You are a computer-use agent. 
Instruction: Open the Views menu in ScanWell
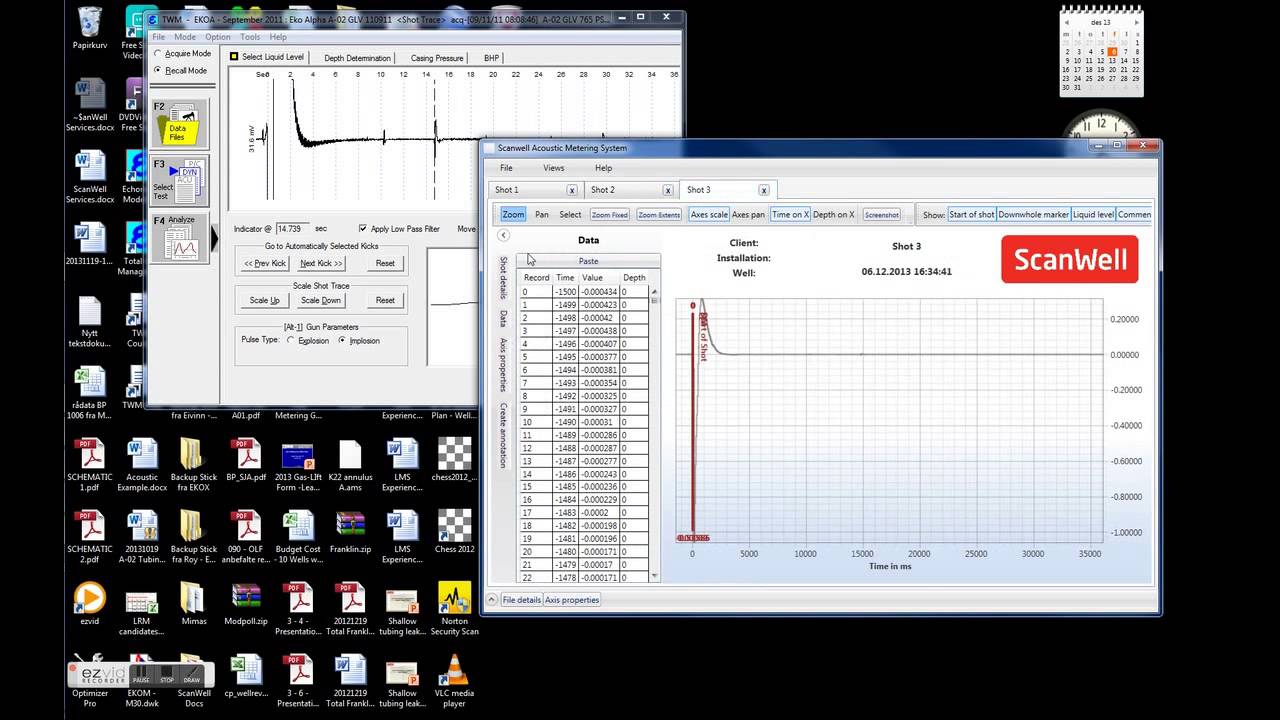coord(553,168)
